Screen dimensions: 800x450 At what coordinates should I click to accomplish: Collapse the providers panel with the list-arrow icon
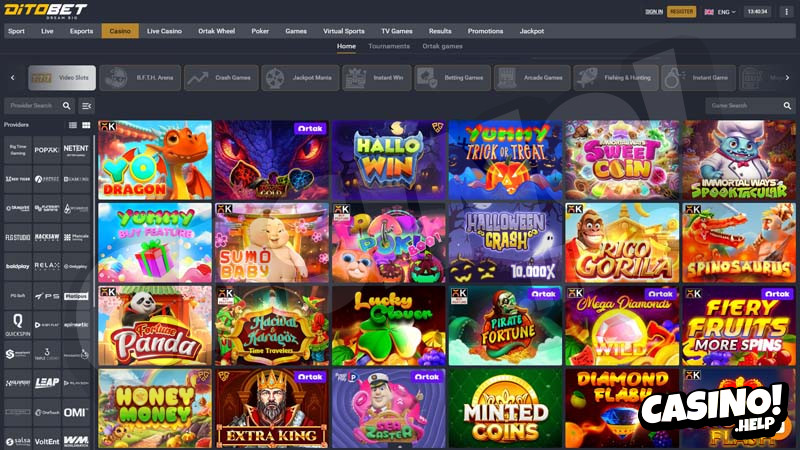point(86,106)
